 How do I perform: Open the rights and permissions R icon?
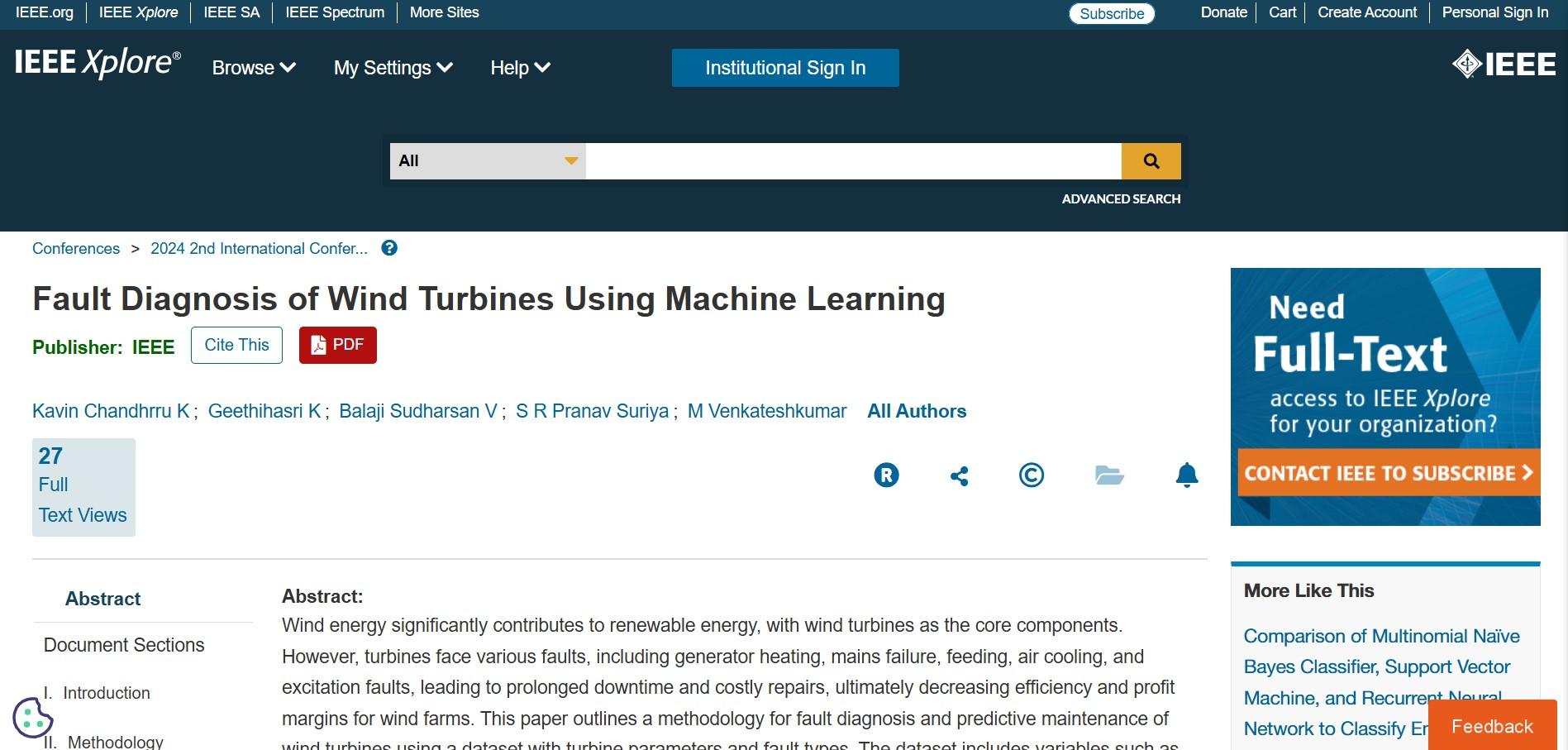point(886,475)
